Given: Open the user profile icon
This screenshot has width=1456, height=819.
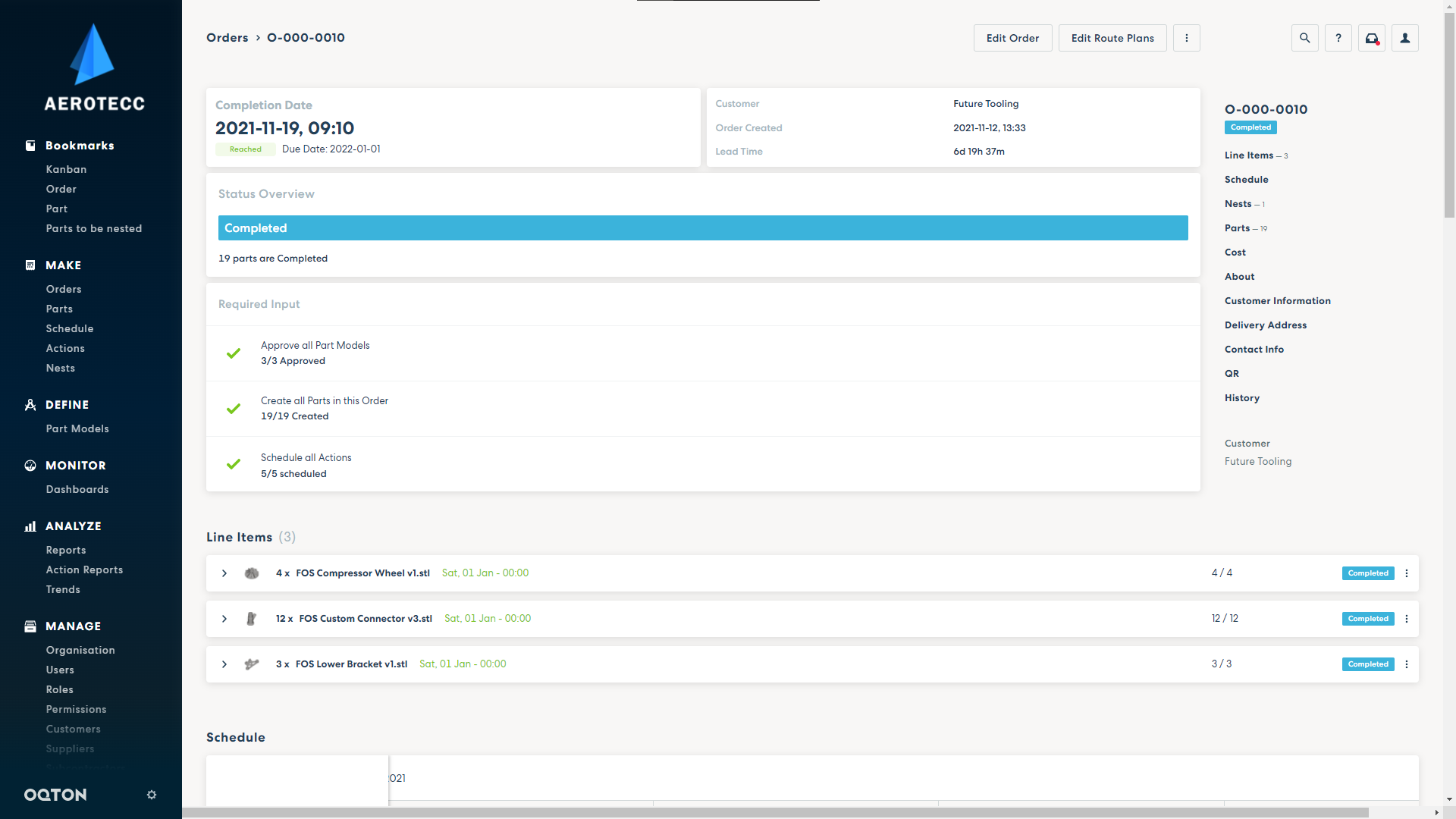Looking at the screenshot, I should [x=1404, y=38].
